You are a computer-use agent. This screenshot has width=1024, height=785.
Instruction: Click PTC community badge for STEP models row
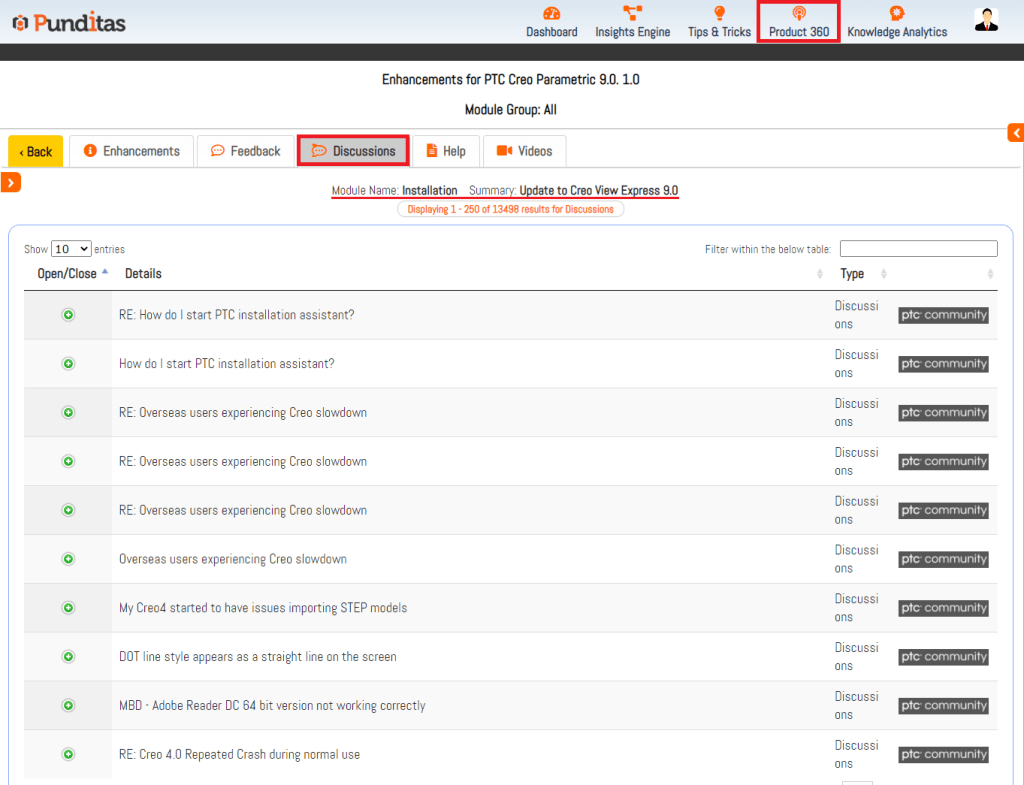click(943, 608)
